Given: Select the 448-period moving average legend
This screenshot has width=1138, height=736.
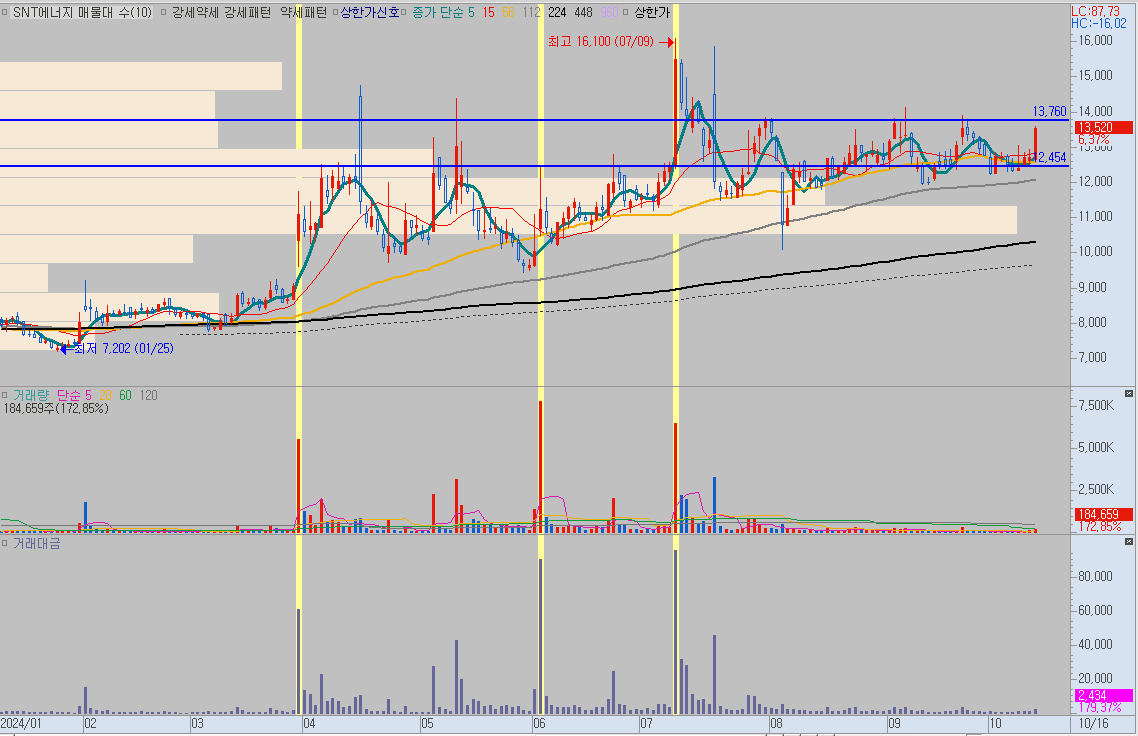Looking at the screenshot, I should pyautogui.click(x=584, y=12).
